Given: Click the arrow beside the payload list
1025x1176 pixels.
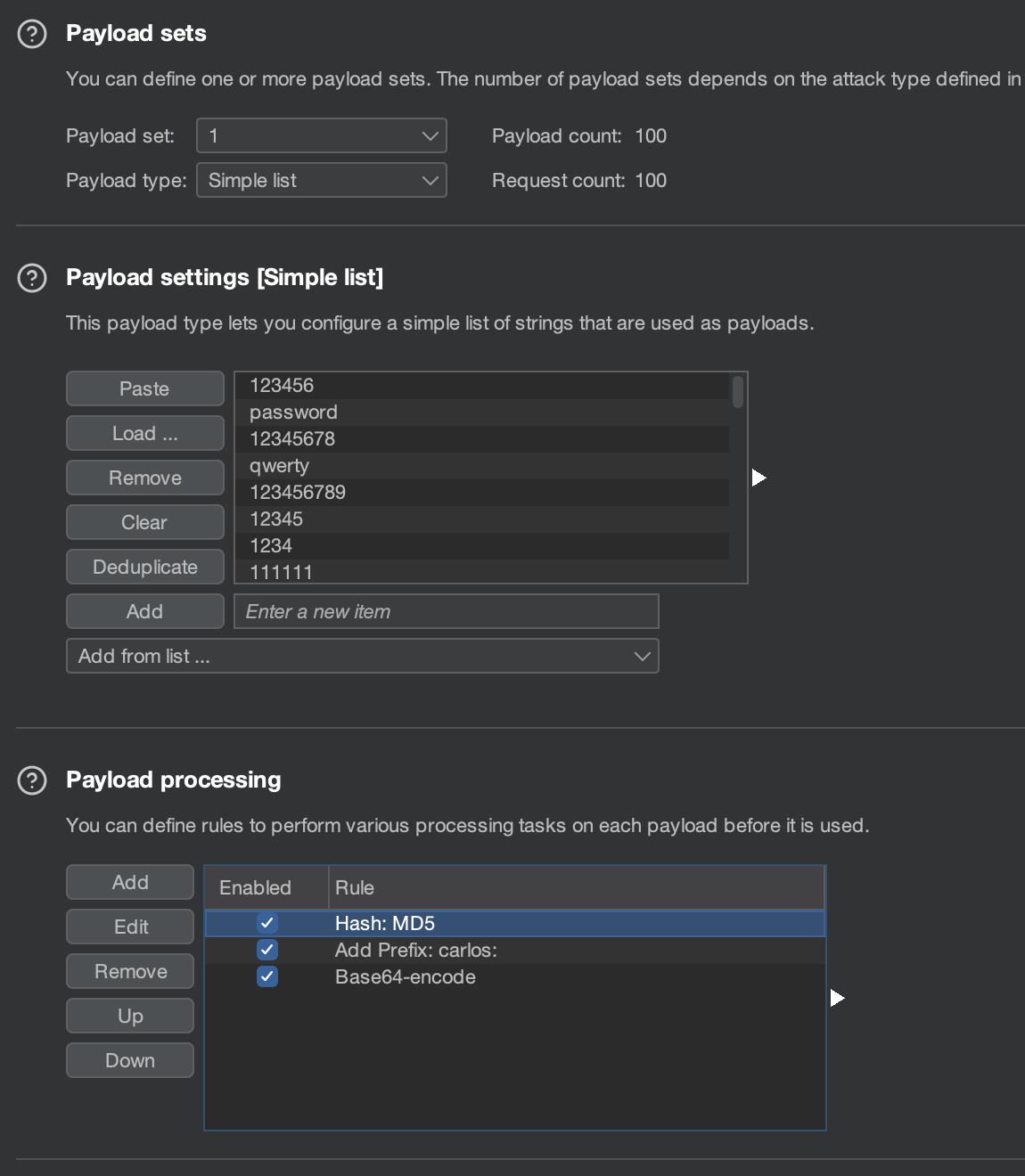Looking at the screenshot, I should [x=758, y=478].
